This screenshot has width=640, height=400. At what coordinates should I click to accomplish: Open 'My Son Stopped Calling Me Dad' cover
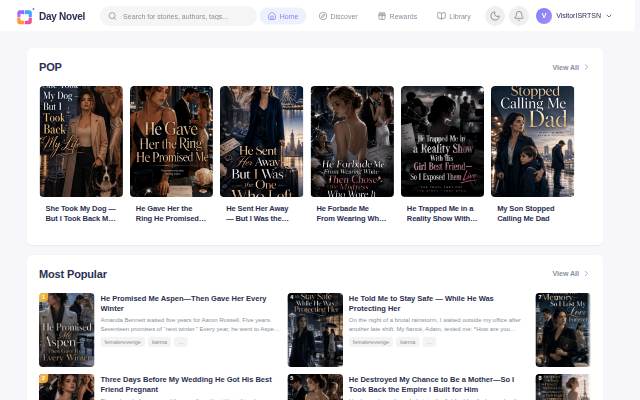point(533,141)
